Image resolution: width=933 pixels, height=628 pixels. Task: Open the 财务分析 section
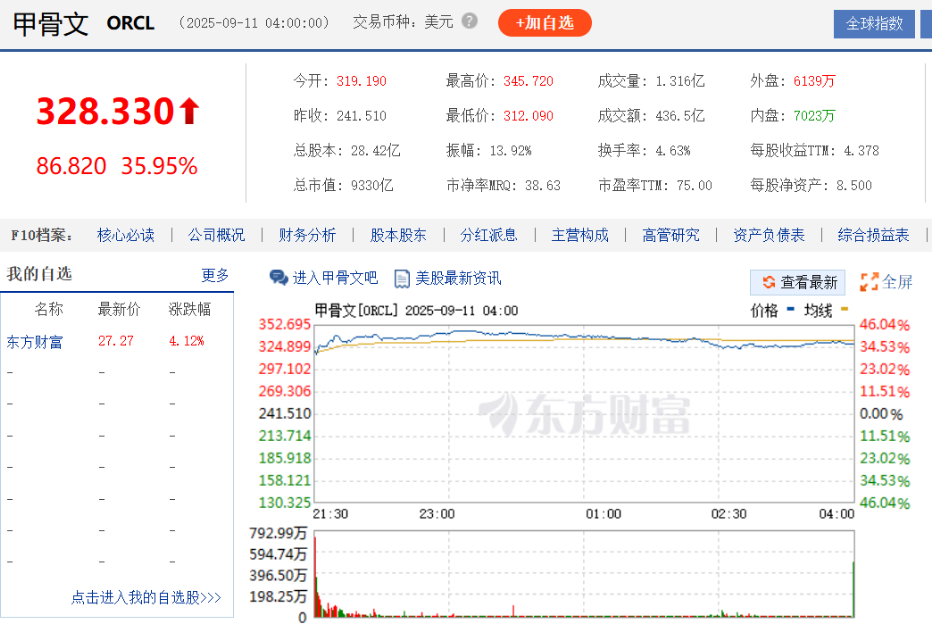pos(307,236)
